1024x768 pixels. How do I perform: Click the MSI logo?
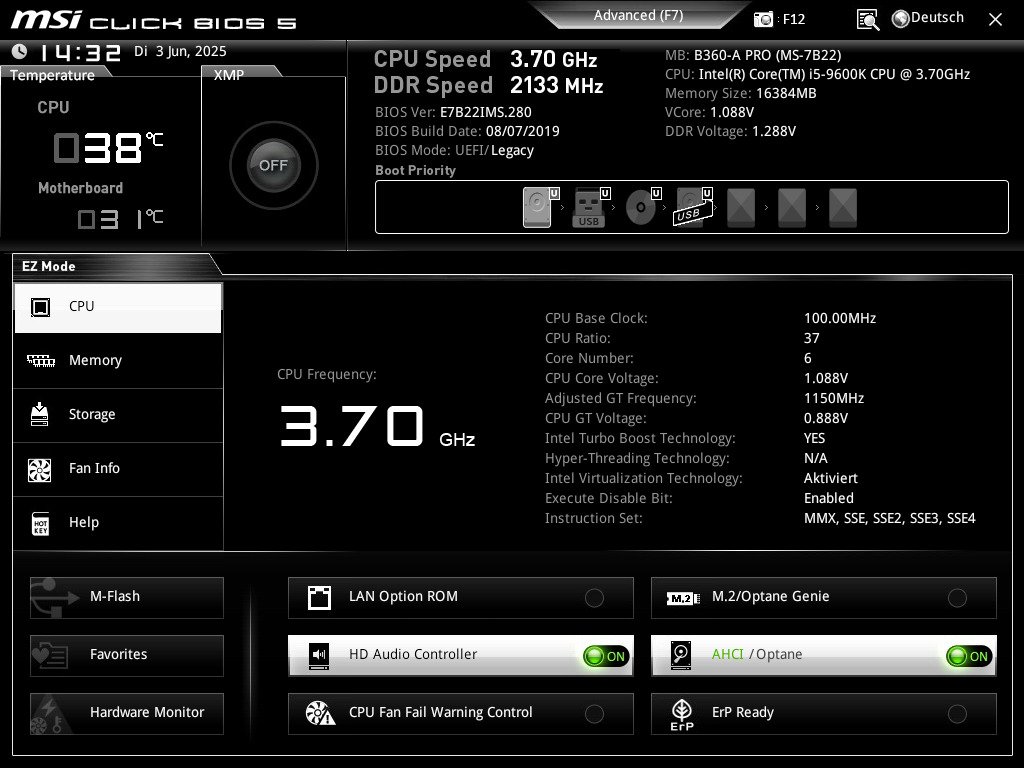[x=46, y=19]
